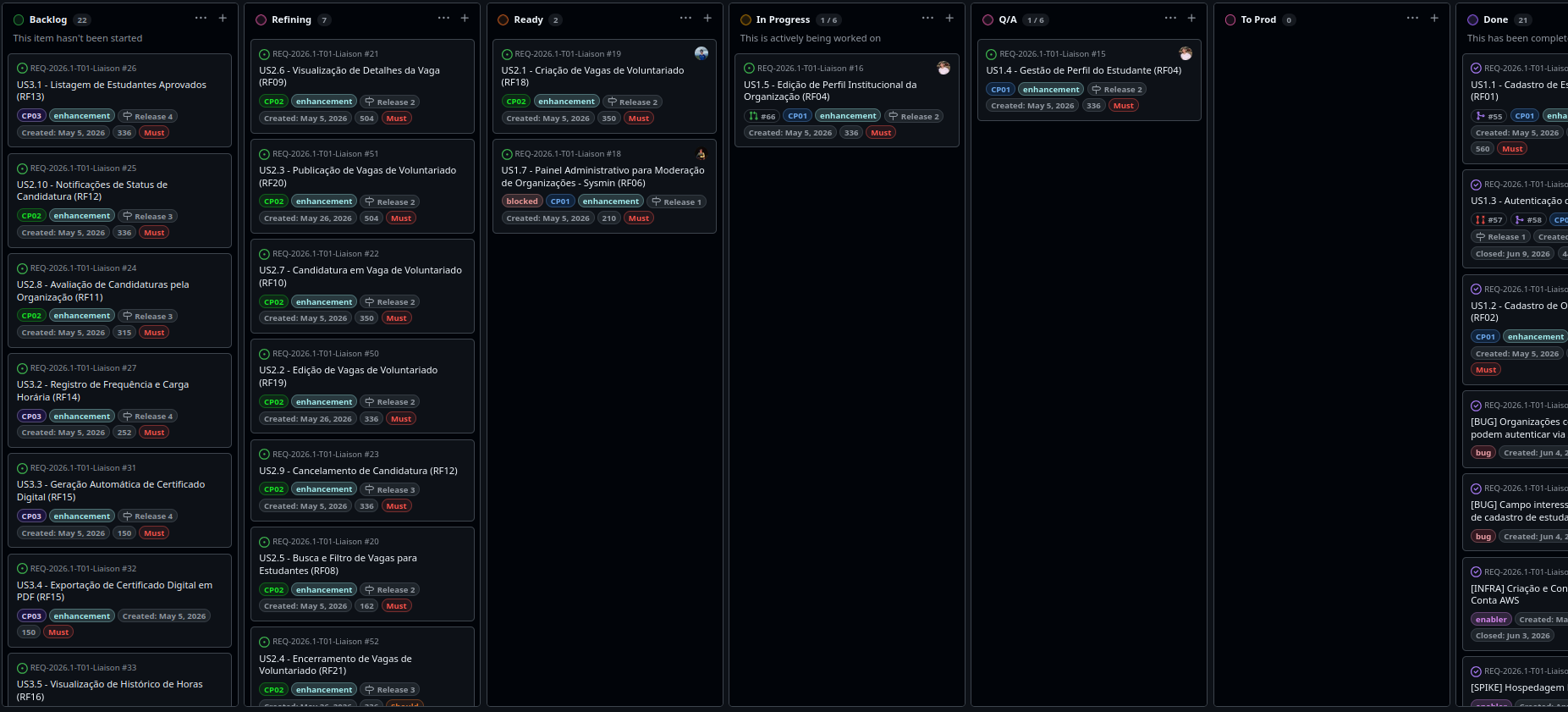Open US2.9 - Cancelamento de Candidatura issue
Image resolution: width=1568 pixels, height=712 pixels.
(x=358, y=471)
